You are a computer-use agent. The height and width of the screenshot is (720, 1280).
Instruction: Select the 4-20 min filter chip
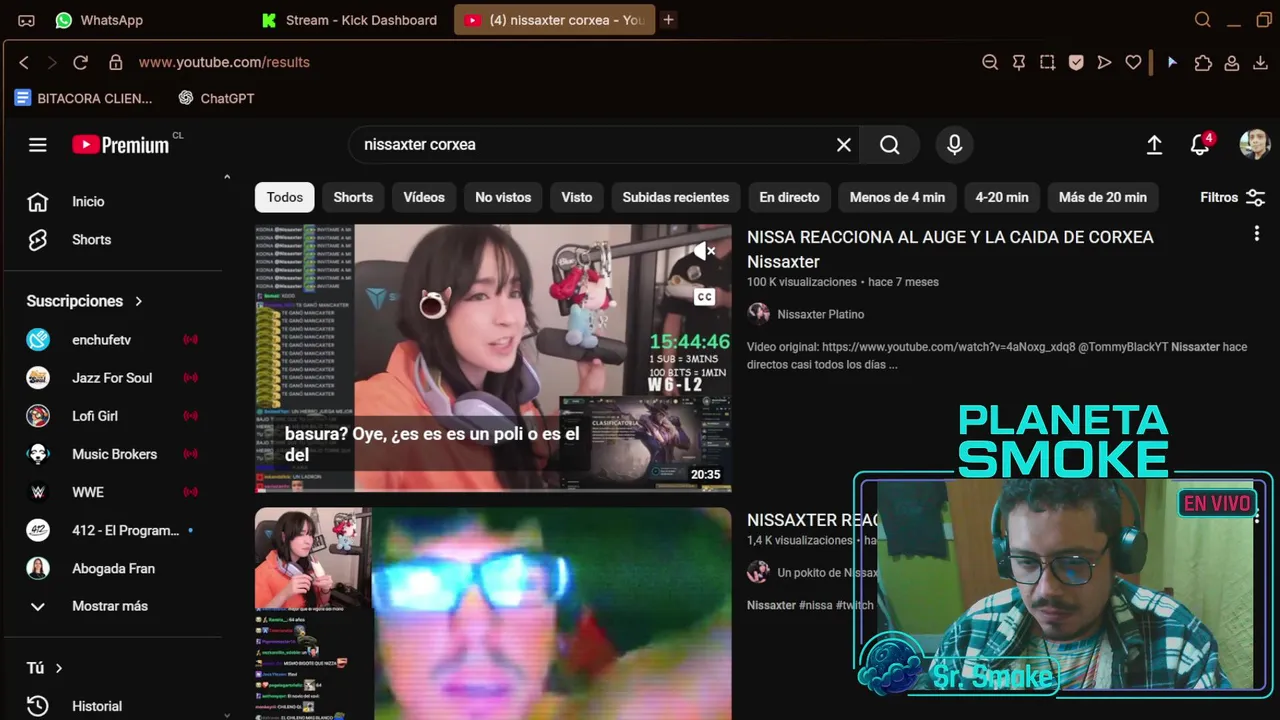(x=1002, y=197)
